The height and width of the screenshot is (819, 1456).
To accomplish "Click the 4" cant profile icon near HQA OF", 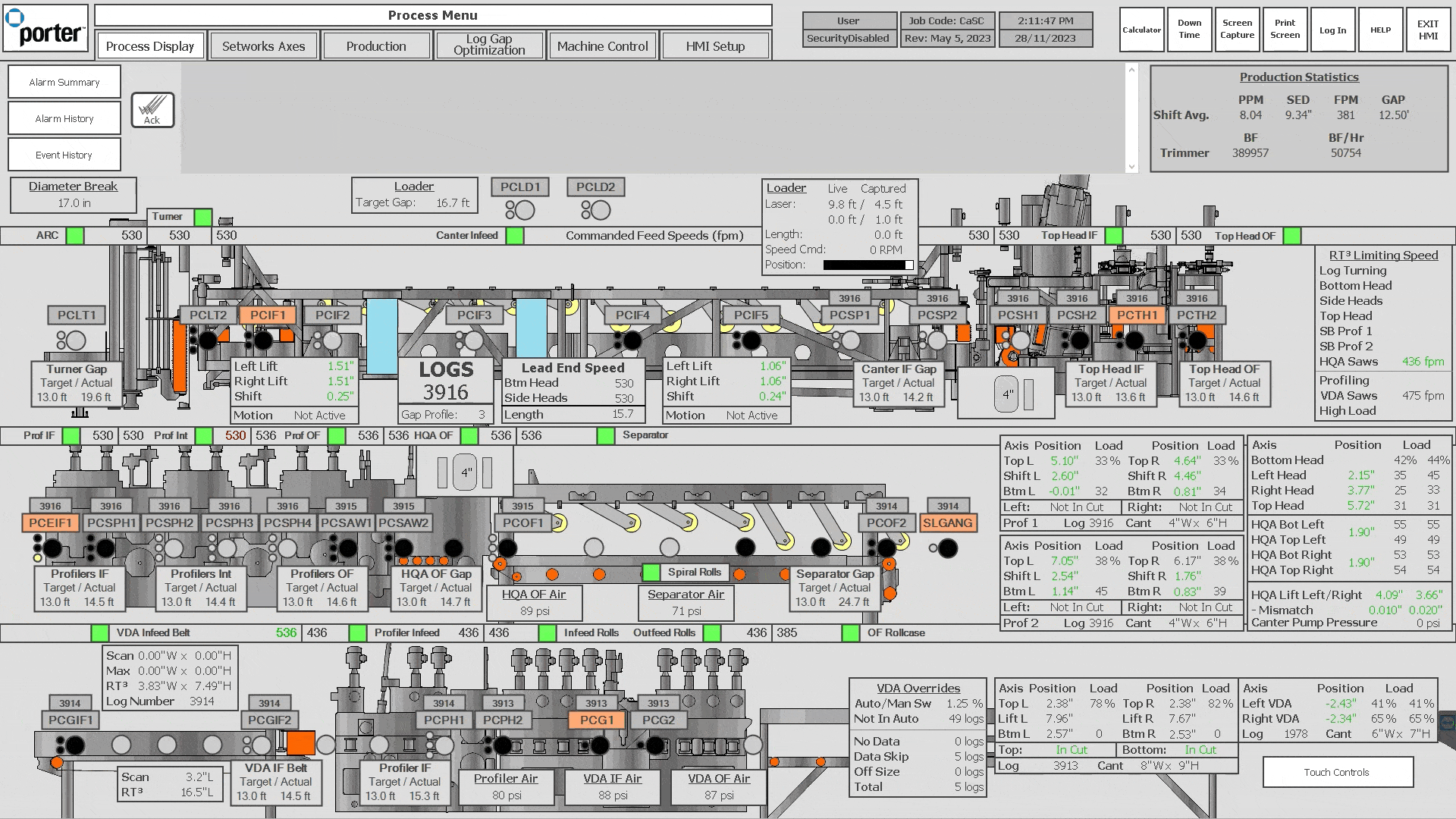I will [x=465, y=472].
